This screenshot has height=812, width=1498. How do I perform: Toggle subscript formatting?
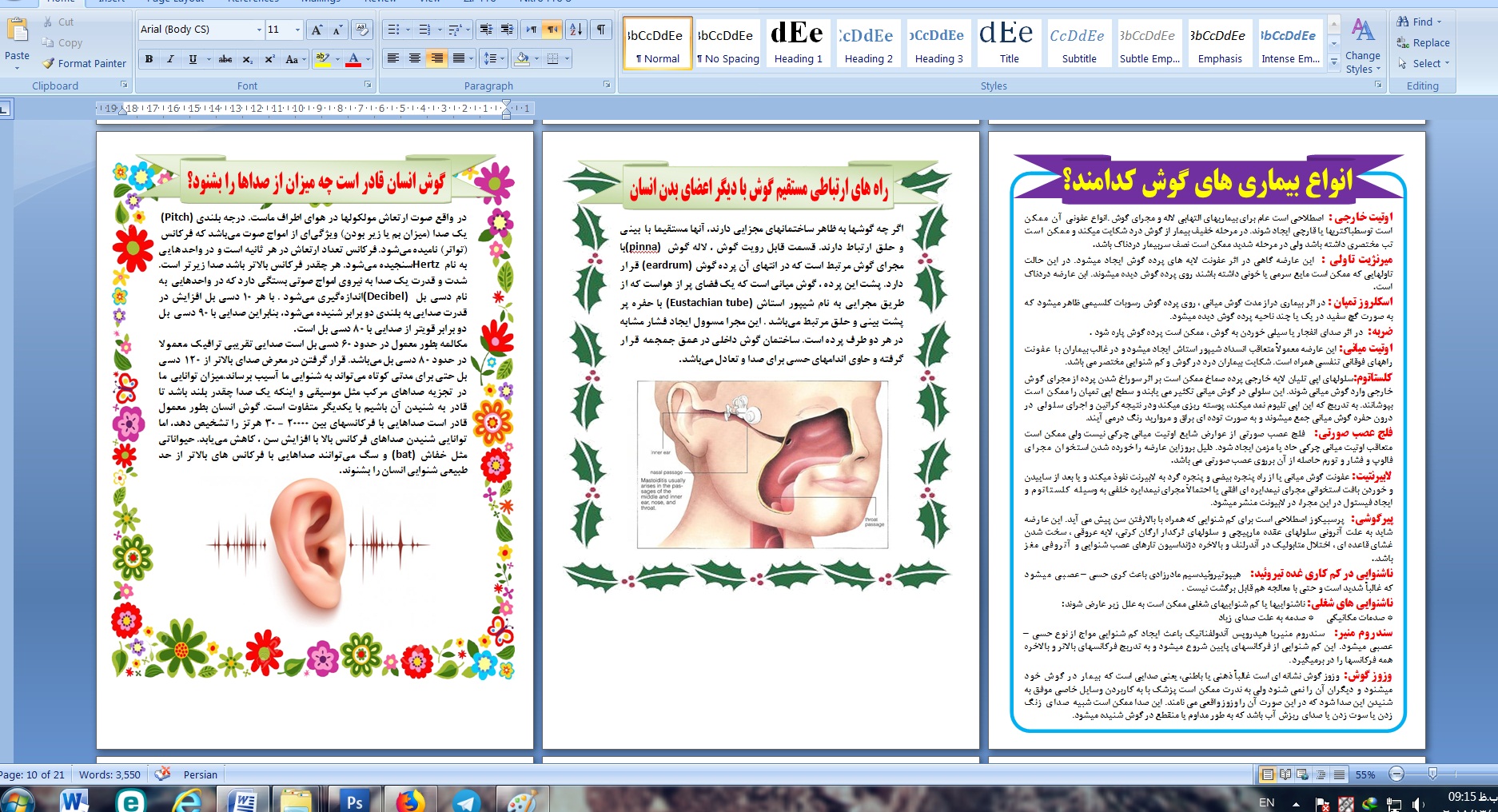(248, 59)
